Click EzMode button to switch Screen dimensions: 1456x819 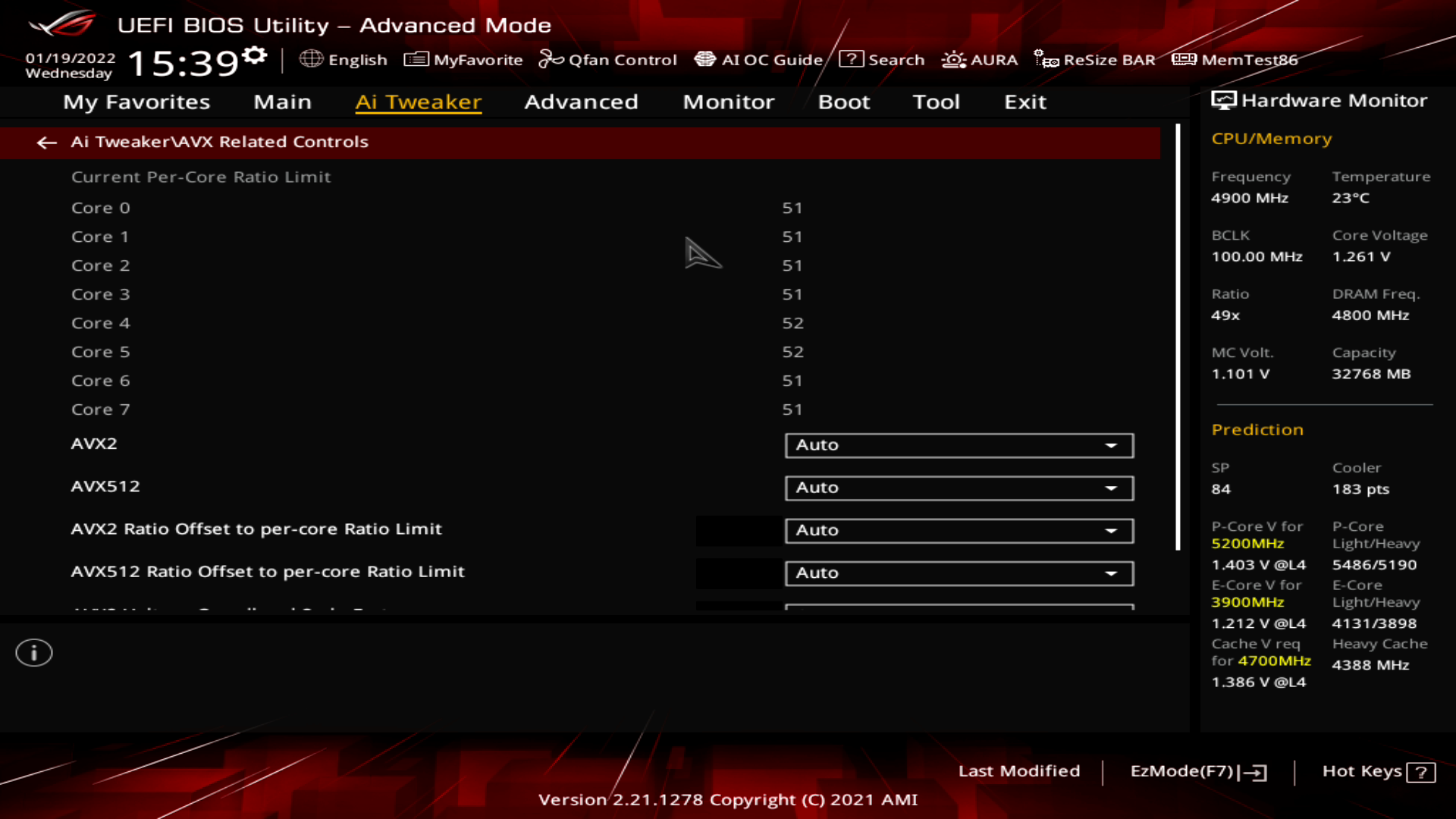point(1197,771)
